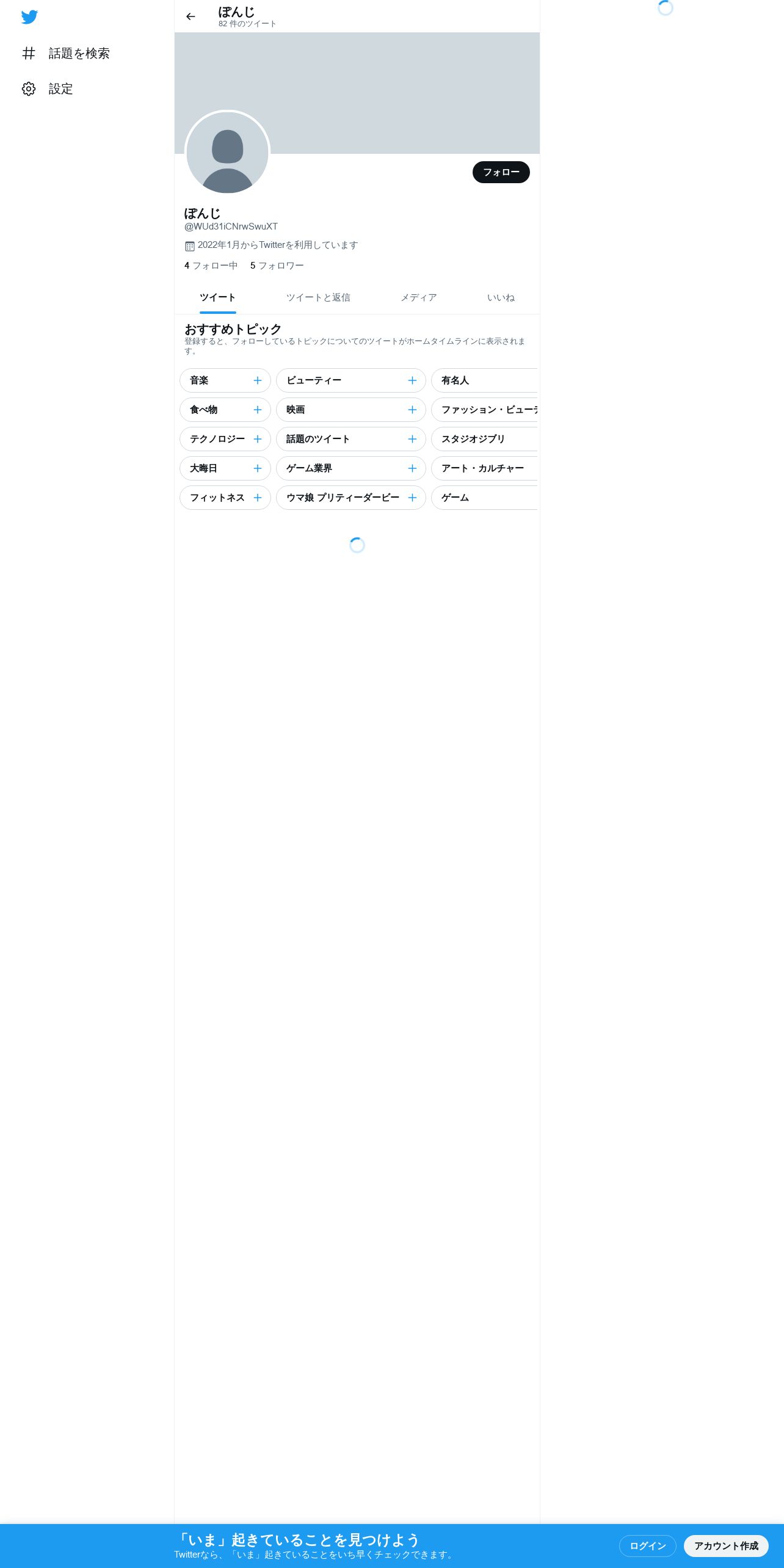Follow 食べ物 topic with plus icon
This screenshot has height=1568, width=784.
click(258, 410)
